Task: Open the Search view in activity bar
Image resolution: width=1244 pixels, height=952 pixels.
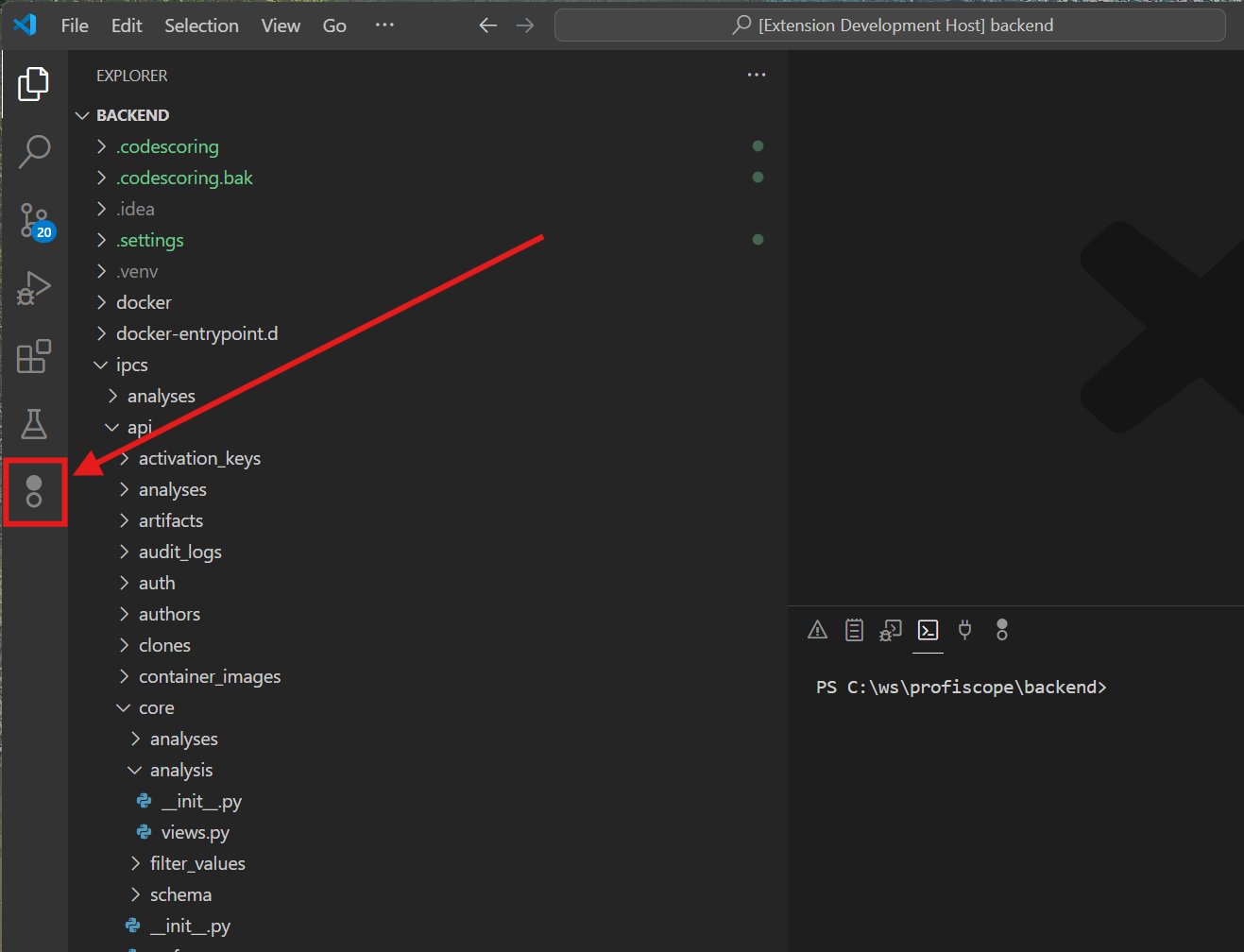Action: (34, 151)
